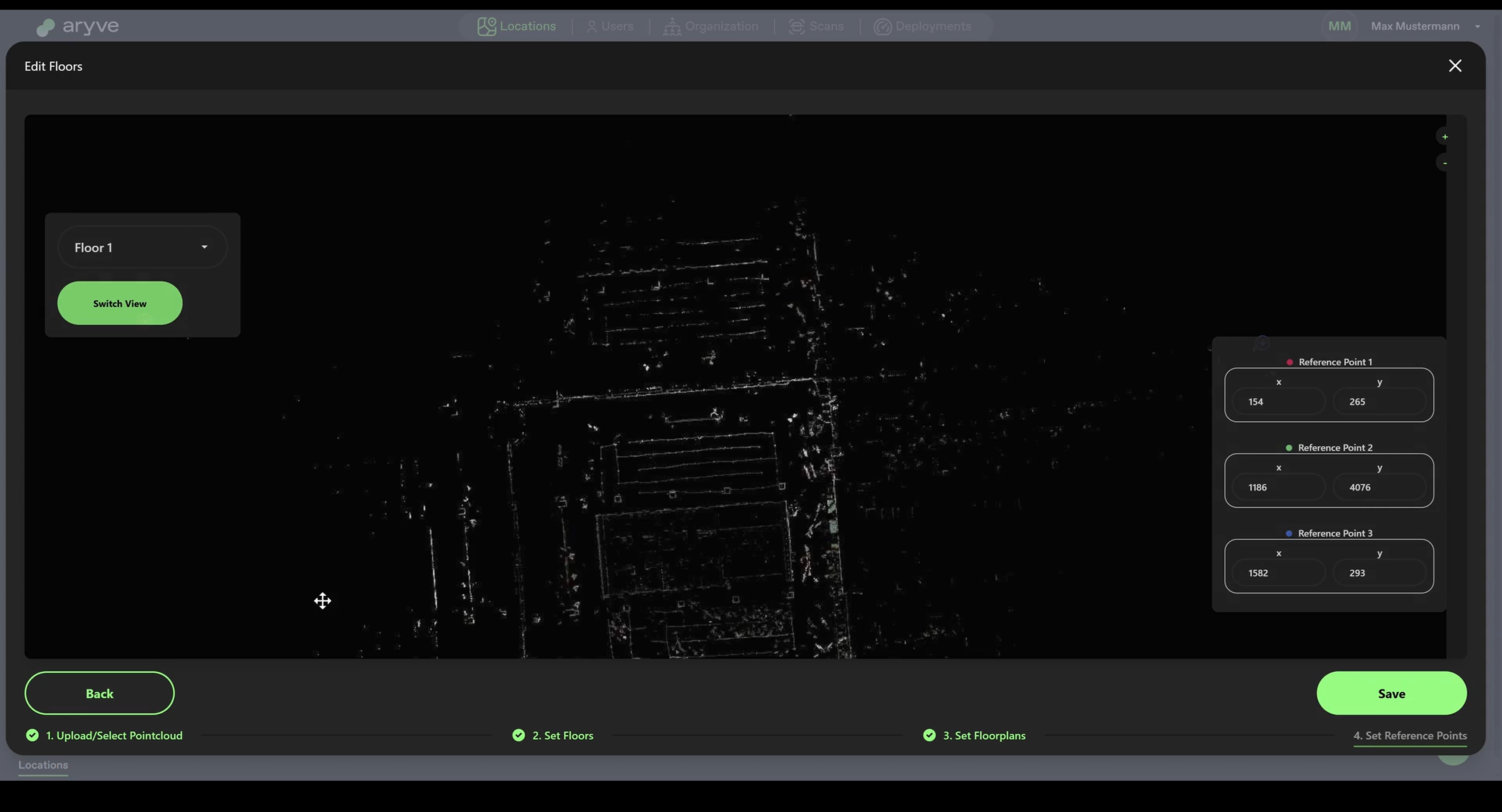This screenshot has height=812, width=1502.
Task: Go to step 3. Set Floorplans
Action: coord(984,736)
